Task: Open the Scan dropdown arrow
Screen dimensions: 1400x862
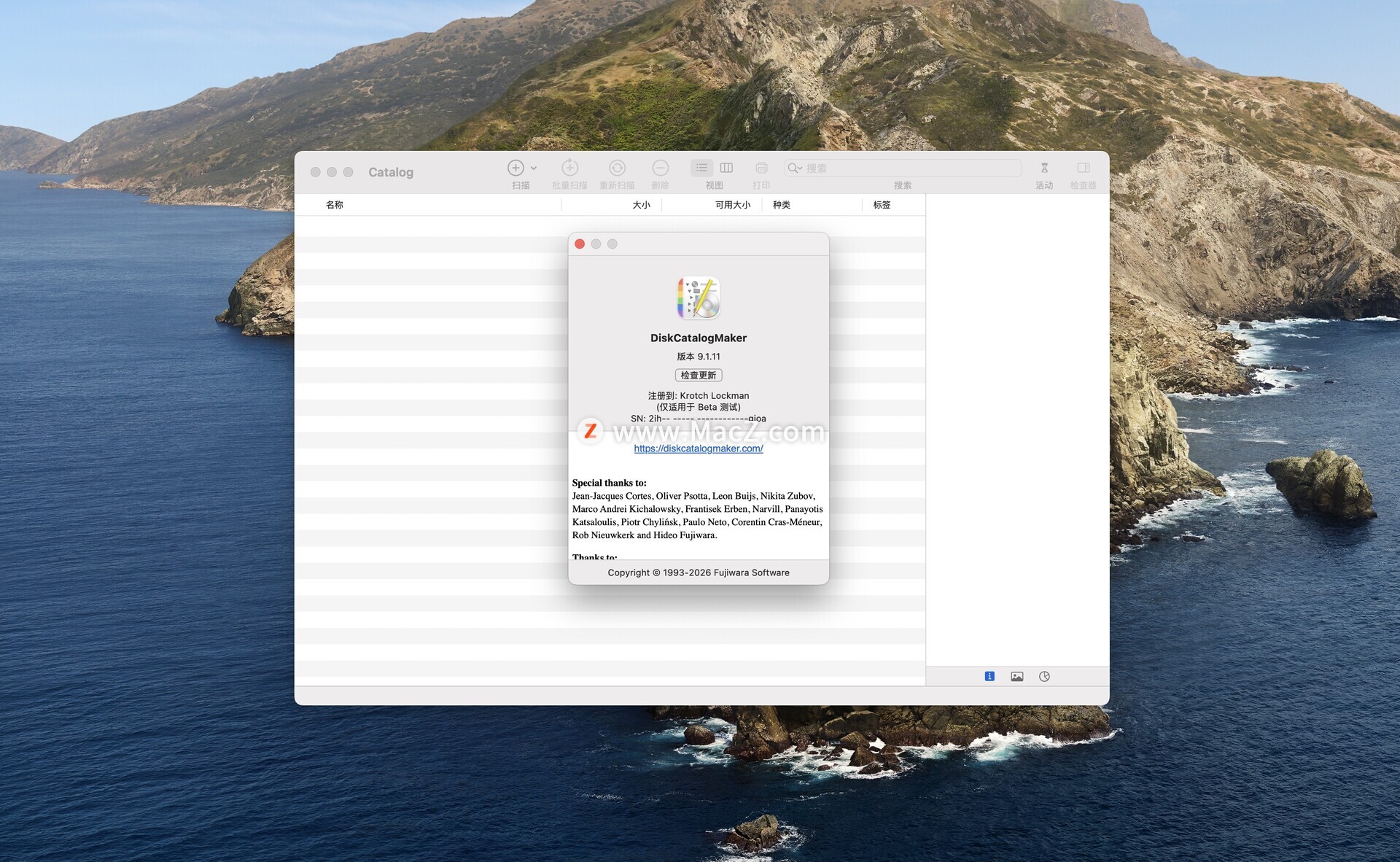Action: [x=534, y=168]
